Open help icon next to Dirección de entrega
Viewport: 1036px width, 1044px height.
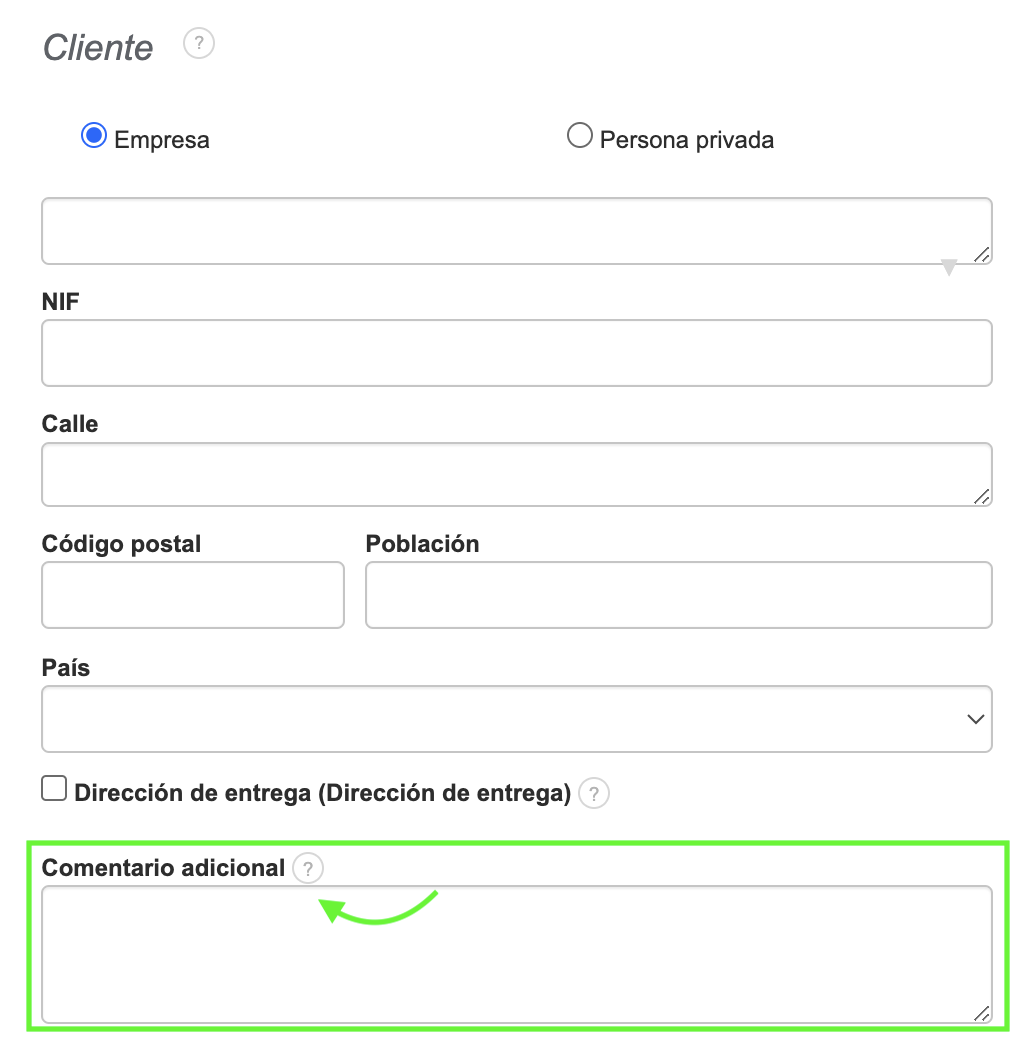[x=593, y=794]
